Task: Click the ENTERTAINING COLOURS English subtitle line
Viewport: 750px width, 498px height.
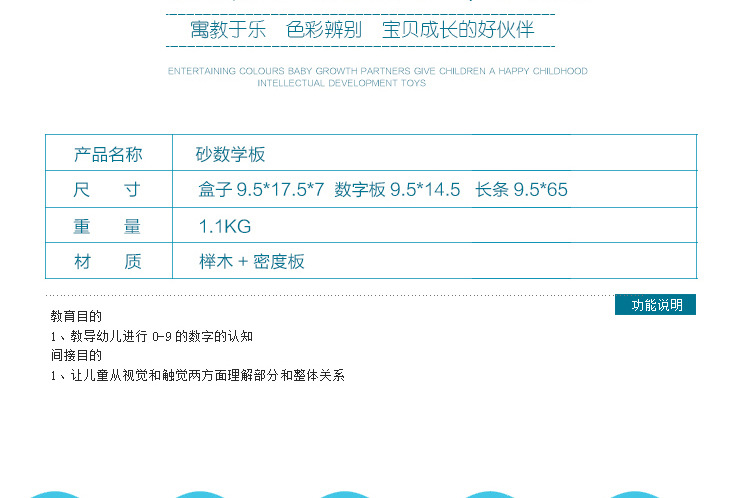Action: pyautogui.click(x=377, y=71)
